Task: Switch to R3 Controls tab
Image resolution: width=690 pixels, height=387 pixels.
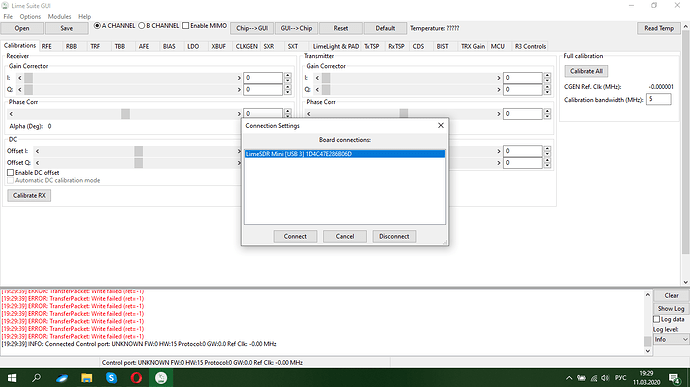Action: pyautogui.click(x=530, y=46)
